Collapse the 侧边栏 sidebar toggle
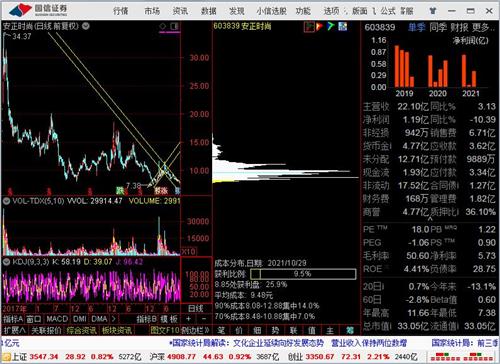The height and width of the screenshot is (364, 500). pyautogui.click(x=195, y=330)
